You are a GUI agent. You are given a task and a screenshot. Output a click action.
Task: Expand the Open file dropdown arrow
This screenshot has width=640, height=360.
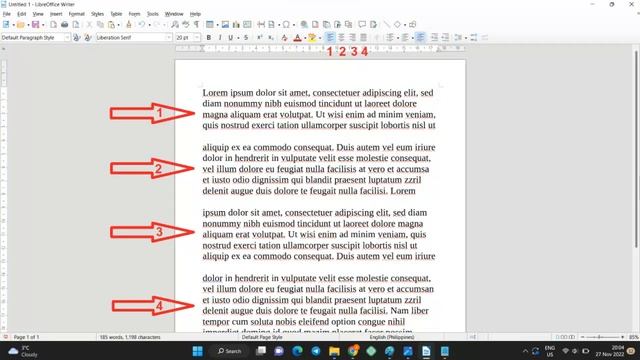point(28,25)
